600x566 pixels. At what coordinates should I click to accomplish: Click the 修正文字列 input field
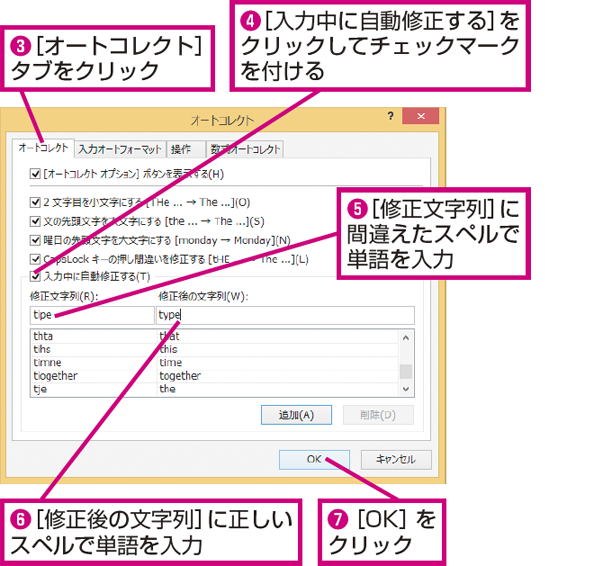90,315
